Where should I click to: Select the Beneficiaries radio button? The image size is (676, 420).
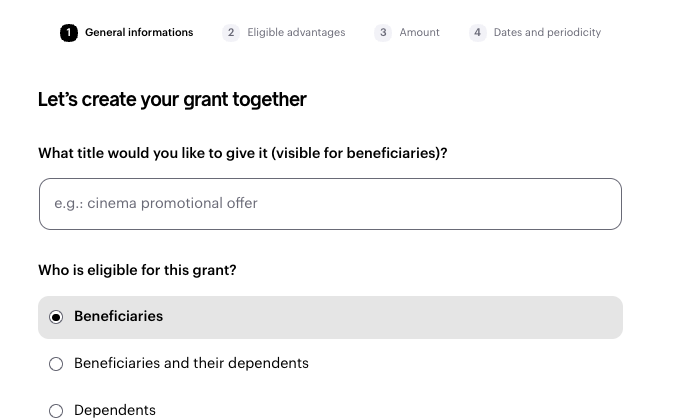pos(56,317)
